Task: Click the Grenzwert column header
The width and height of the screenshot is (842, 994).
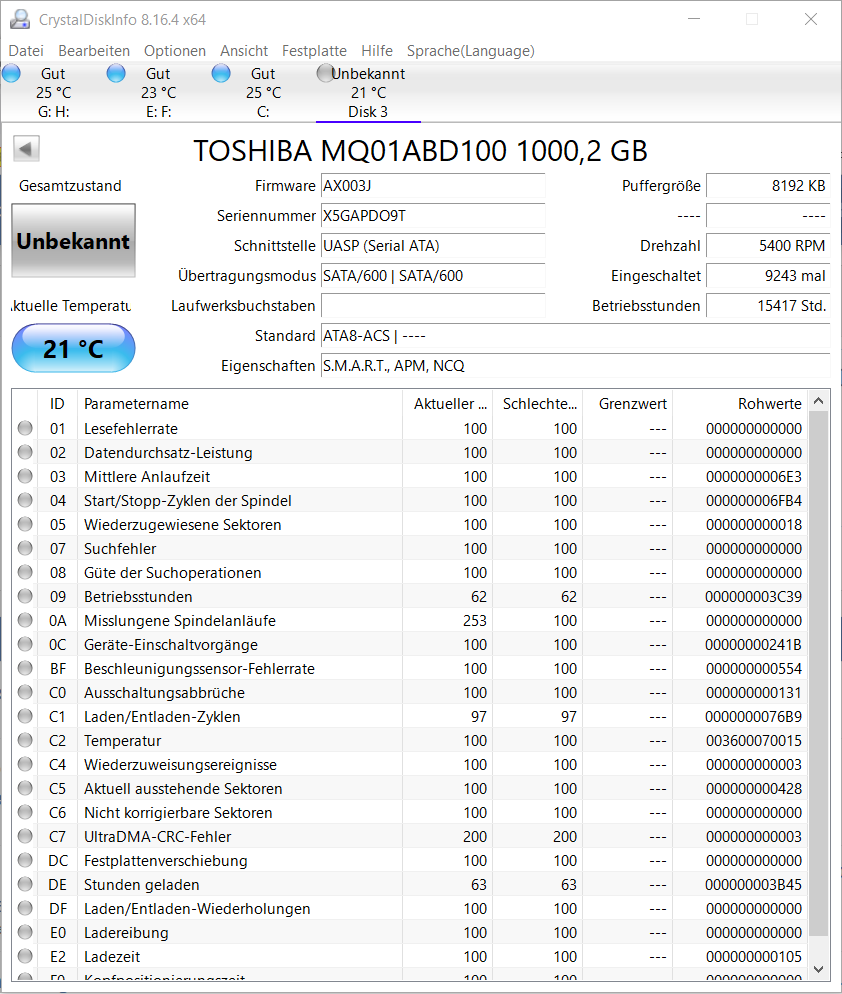Action: coord(627,404)
